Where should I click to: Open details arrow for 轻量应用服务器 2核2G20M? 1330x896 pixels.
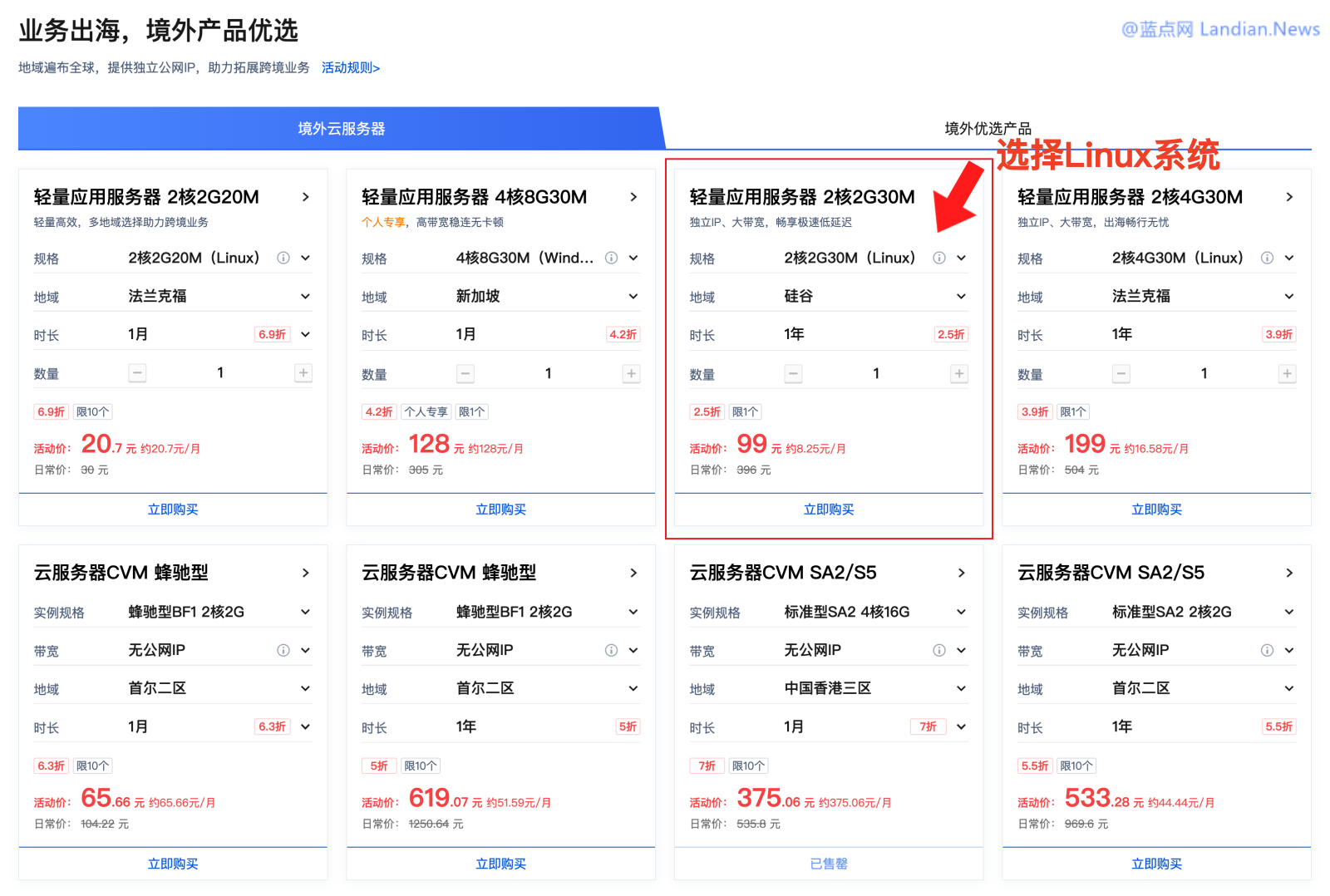tap(305, 197)
